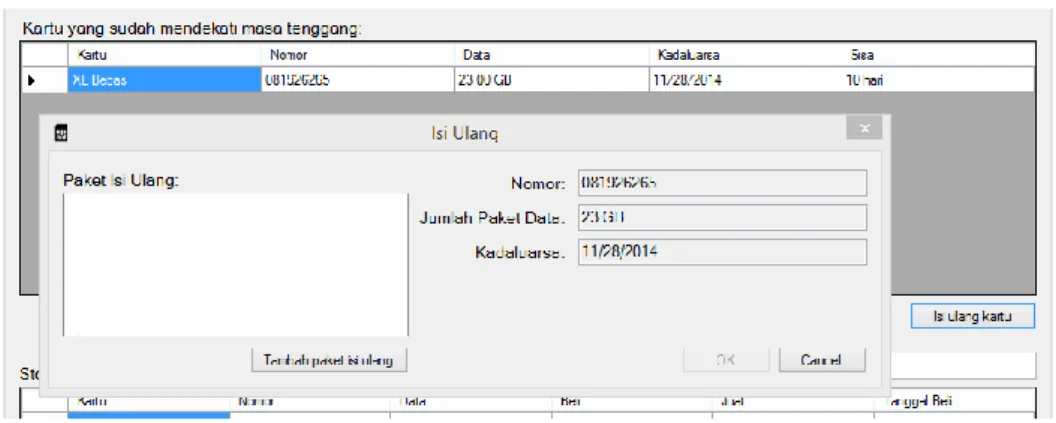
Task: Sort by Sisa column header
Action: [937, 55]
